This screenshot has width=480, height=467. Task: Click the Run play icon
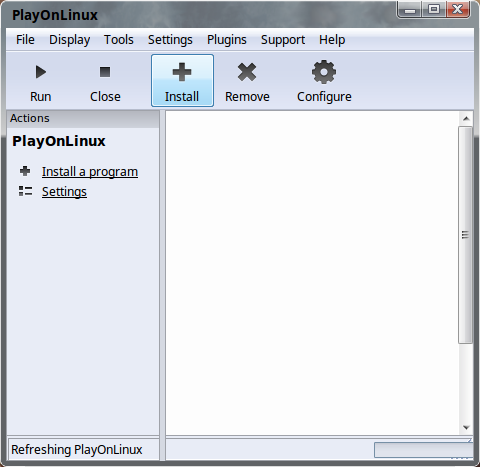(x=41, y=72)
